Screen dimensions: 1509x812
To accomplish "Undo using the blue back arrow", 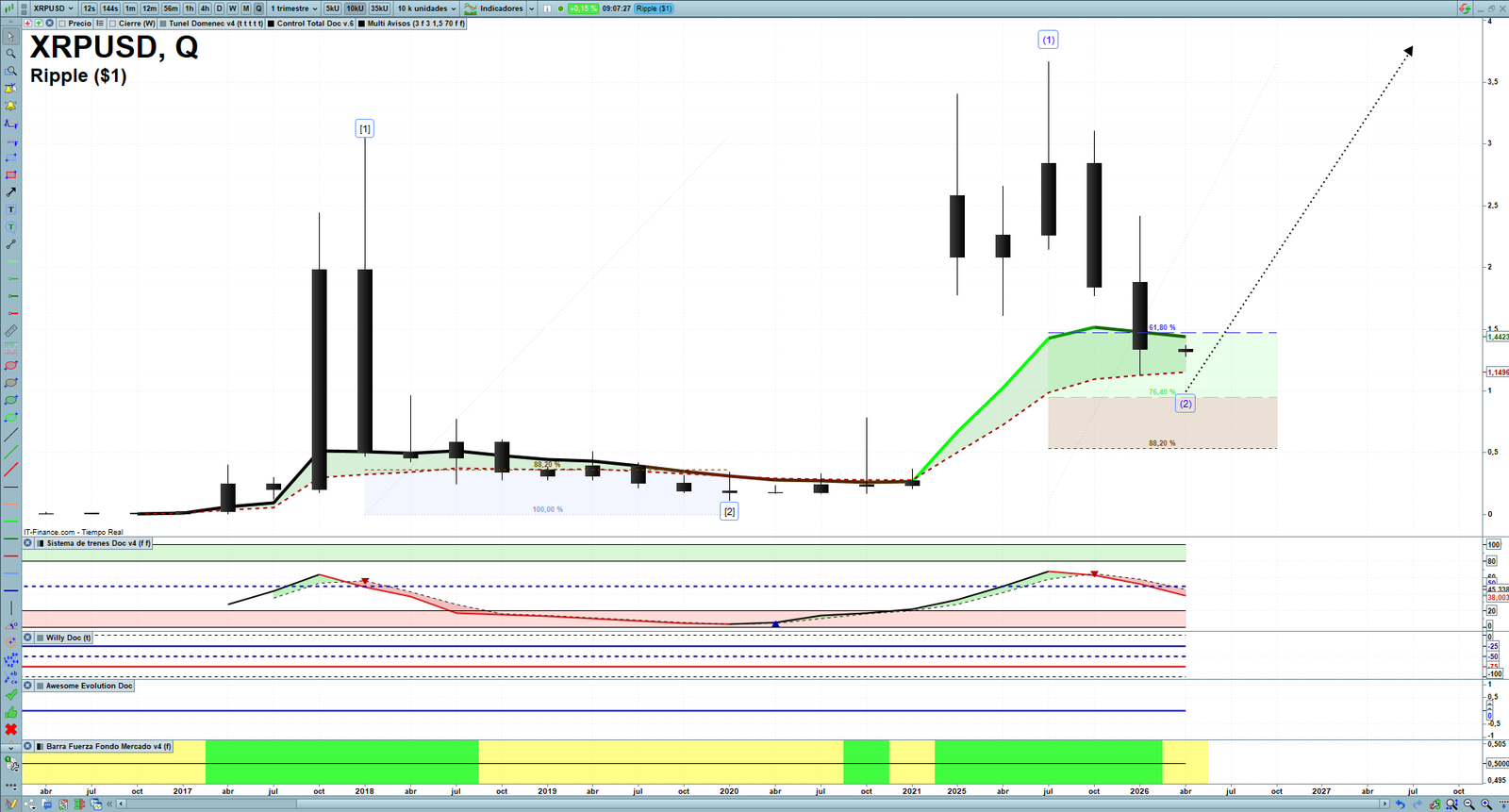I will pos(1401,804).
